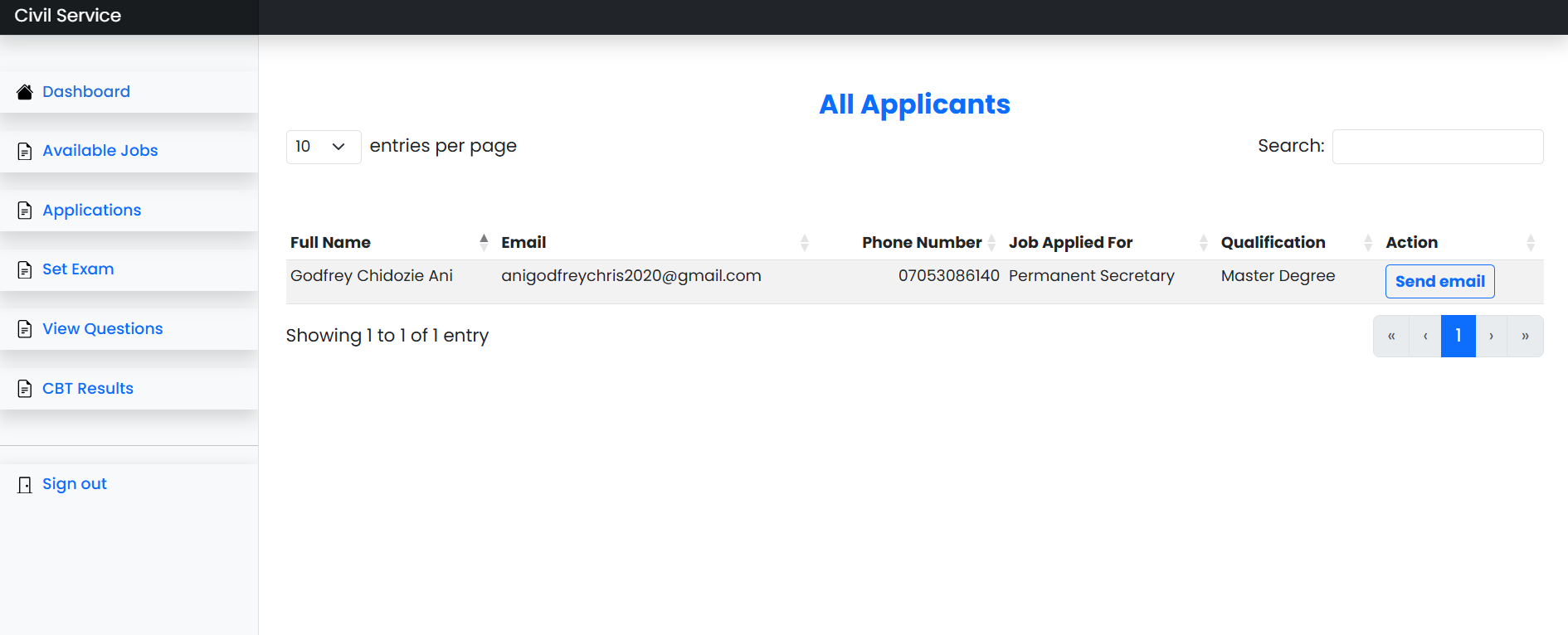Click the Sign out door icon
This screenshot has width=1568, height=635.
pyautogui.click(x=25, y=485)
